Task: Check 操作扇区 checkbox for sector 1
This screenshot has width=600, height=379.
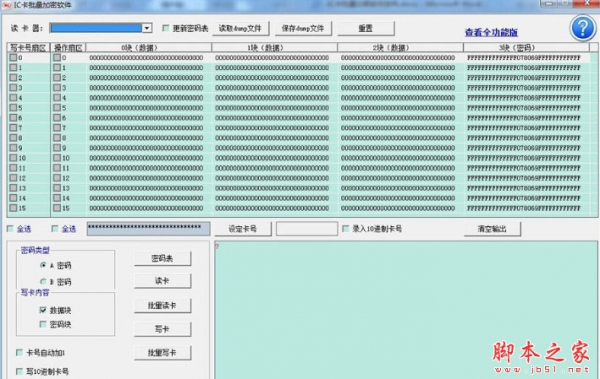Action: (57, 67)
